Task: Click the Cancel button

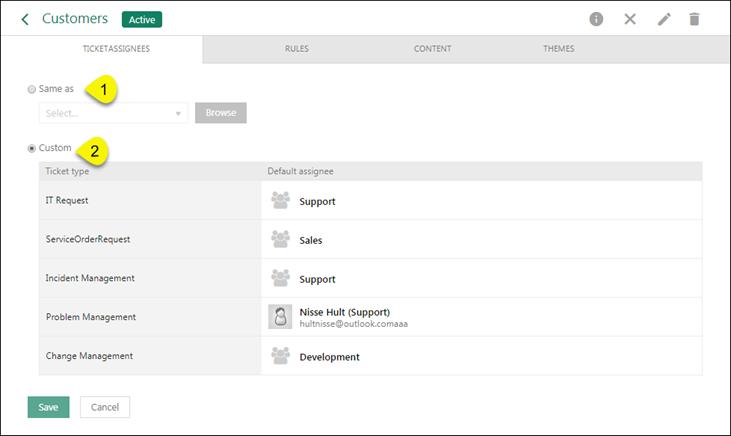Action: click(x=105, y=407)
